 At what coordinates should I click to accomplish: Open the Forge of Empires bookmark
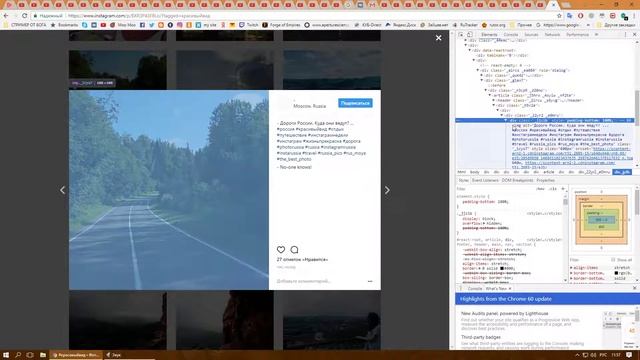[x=281, y=25]
